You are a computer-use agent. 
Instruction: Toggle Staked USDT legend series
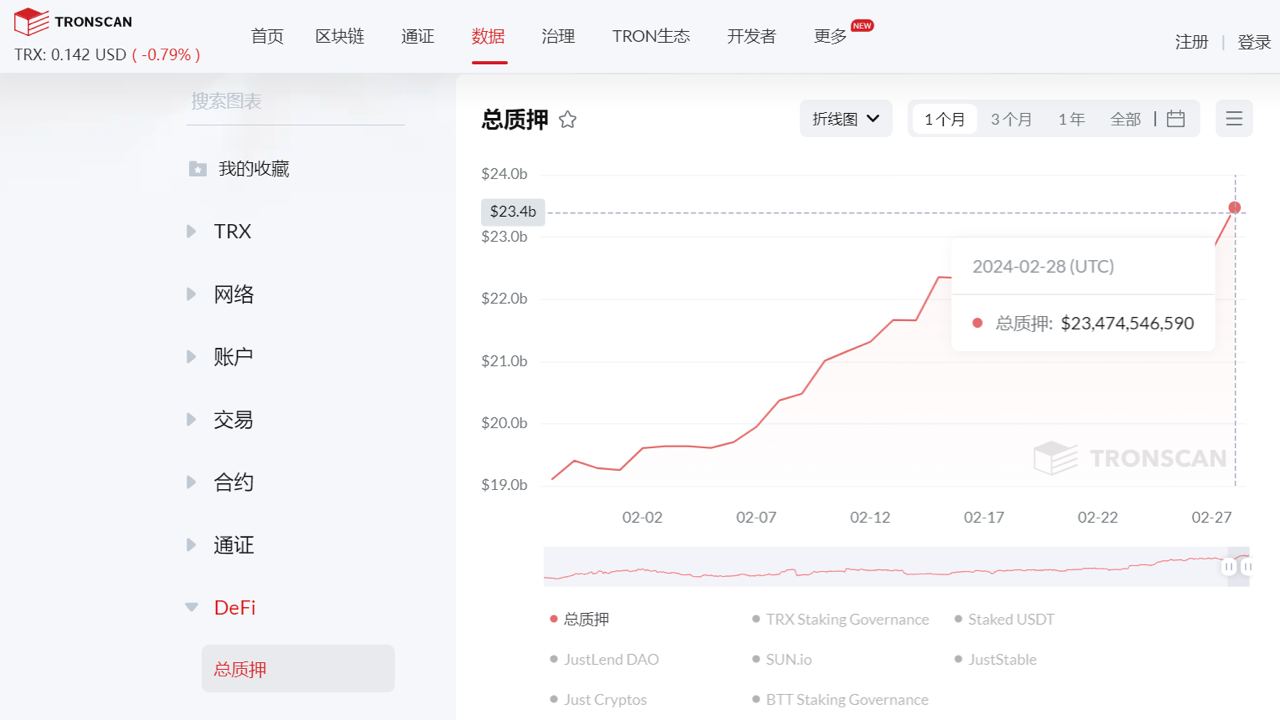(x=1010, y=619)
